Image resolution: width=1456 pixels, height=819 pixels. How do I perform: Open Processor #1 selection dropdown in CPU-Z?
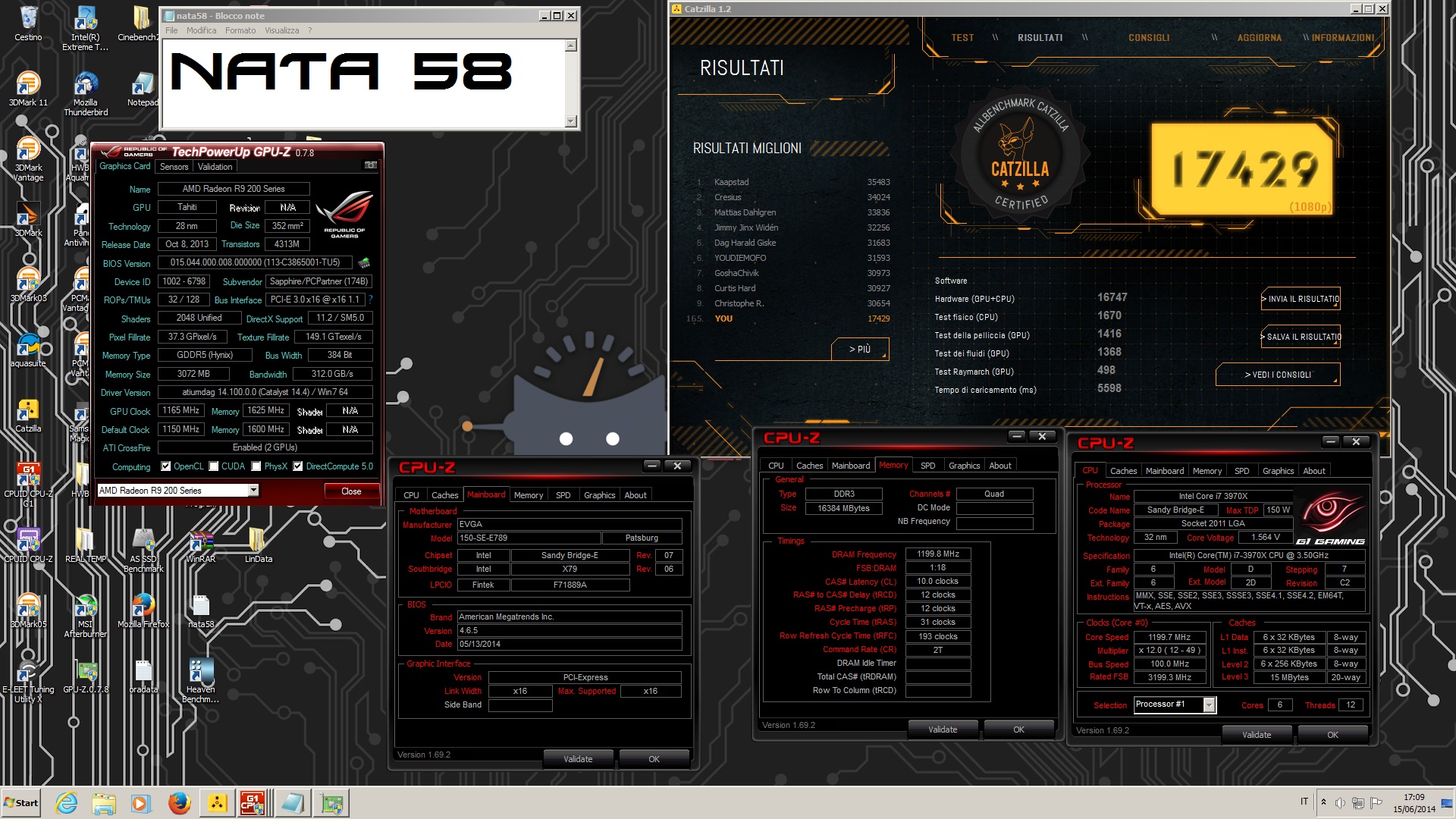pos(1210,705)
